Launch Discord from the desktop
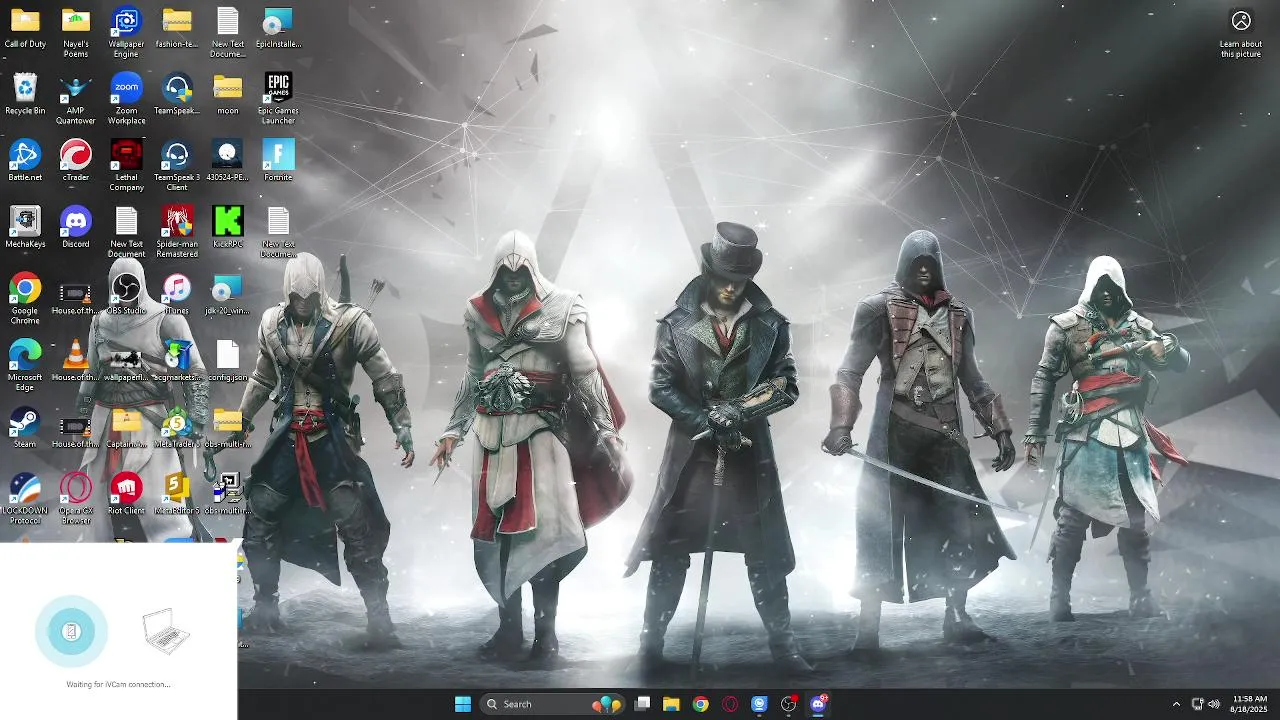 pos(76,227)
